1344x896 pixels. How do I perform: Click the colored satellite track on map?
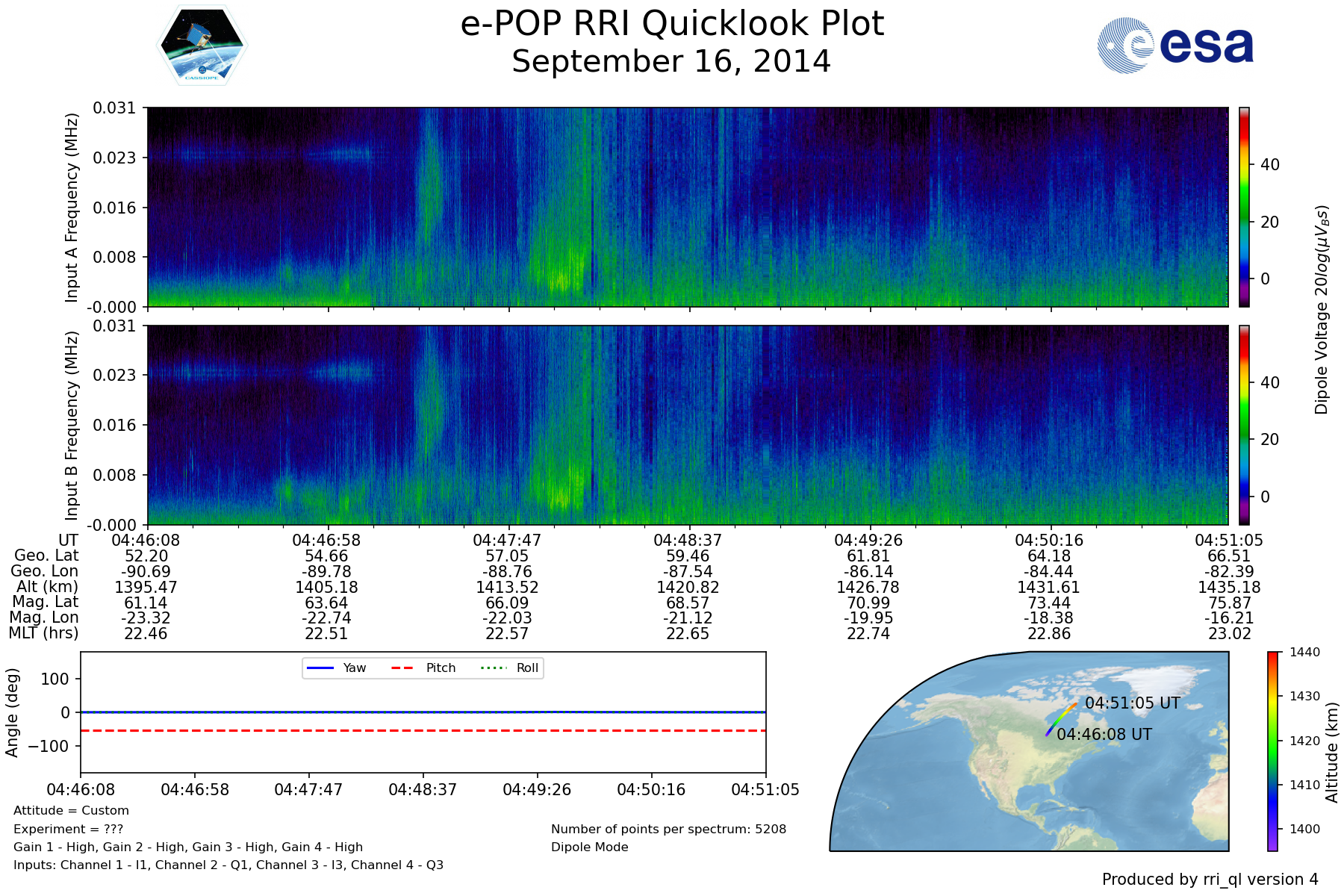[x=1061, y=719]
